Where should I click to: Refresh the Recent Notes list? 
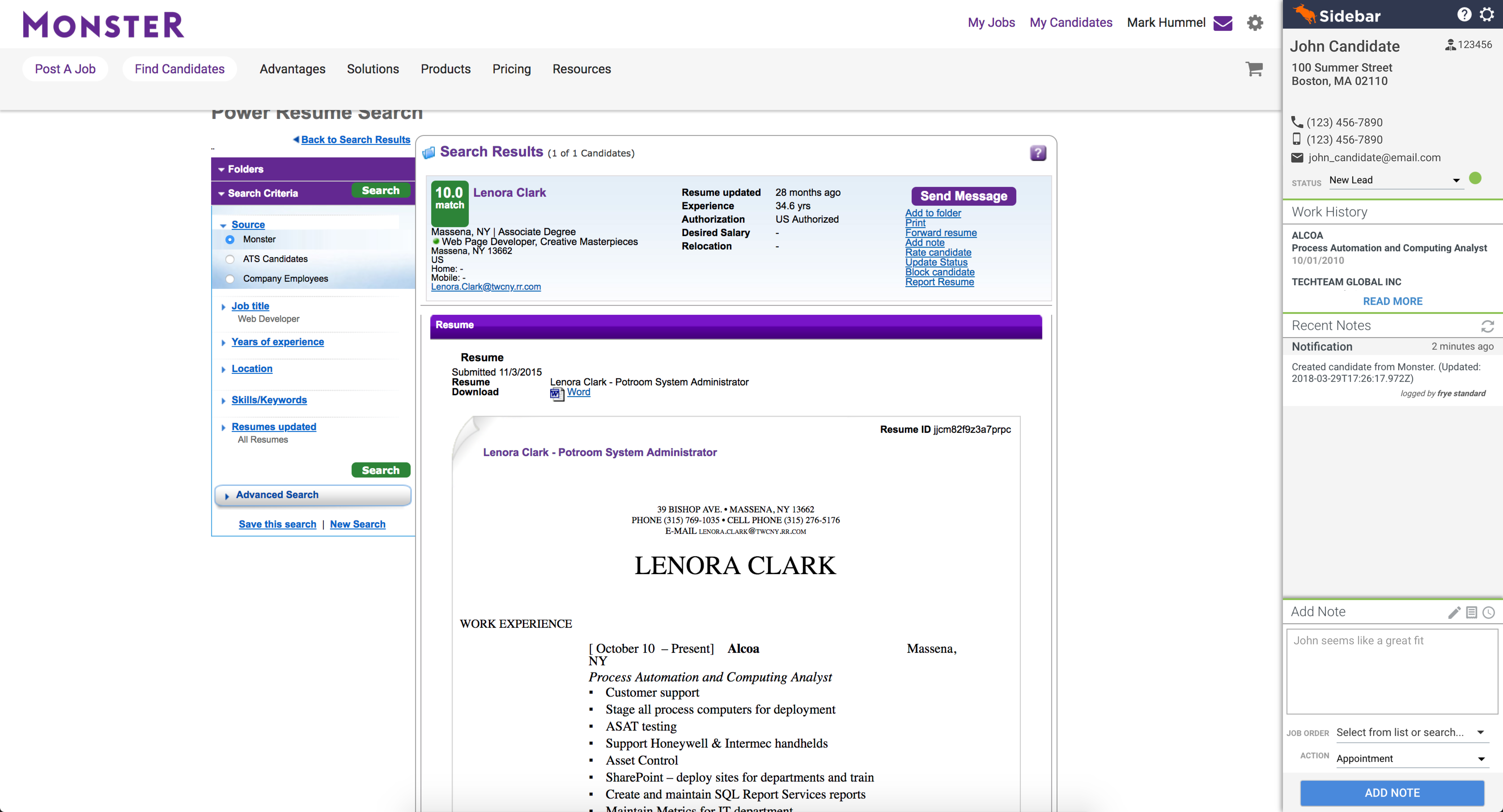pyautogui.click(x=1487, y=326)
